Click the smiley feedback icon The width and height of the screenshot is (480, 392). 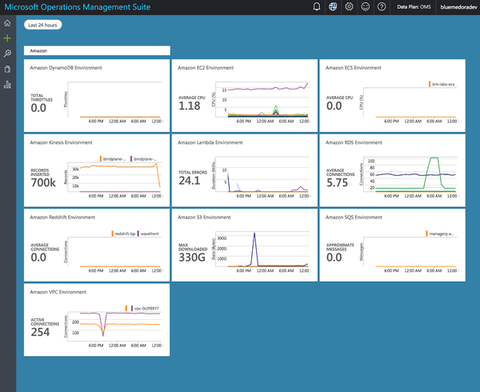[365, 7]
